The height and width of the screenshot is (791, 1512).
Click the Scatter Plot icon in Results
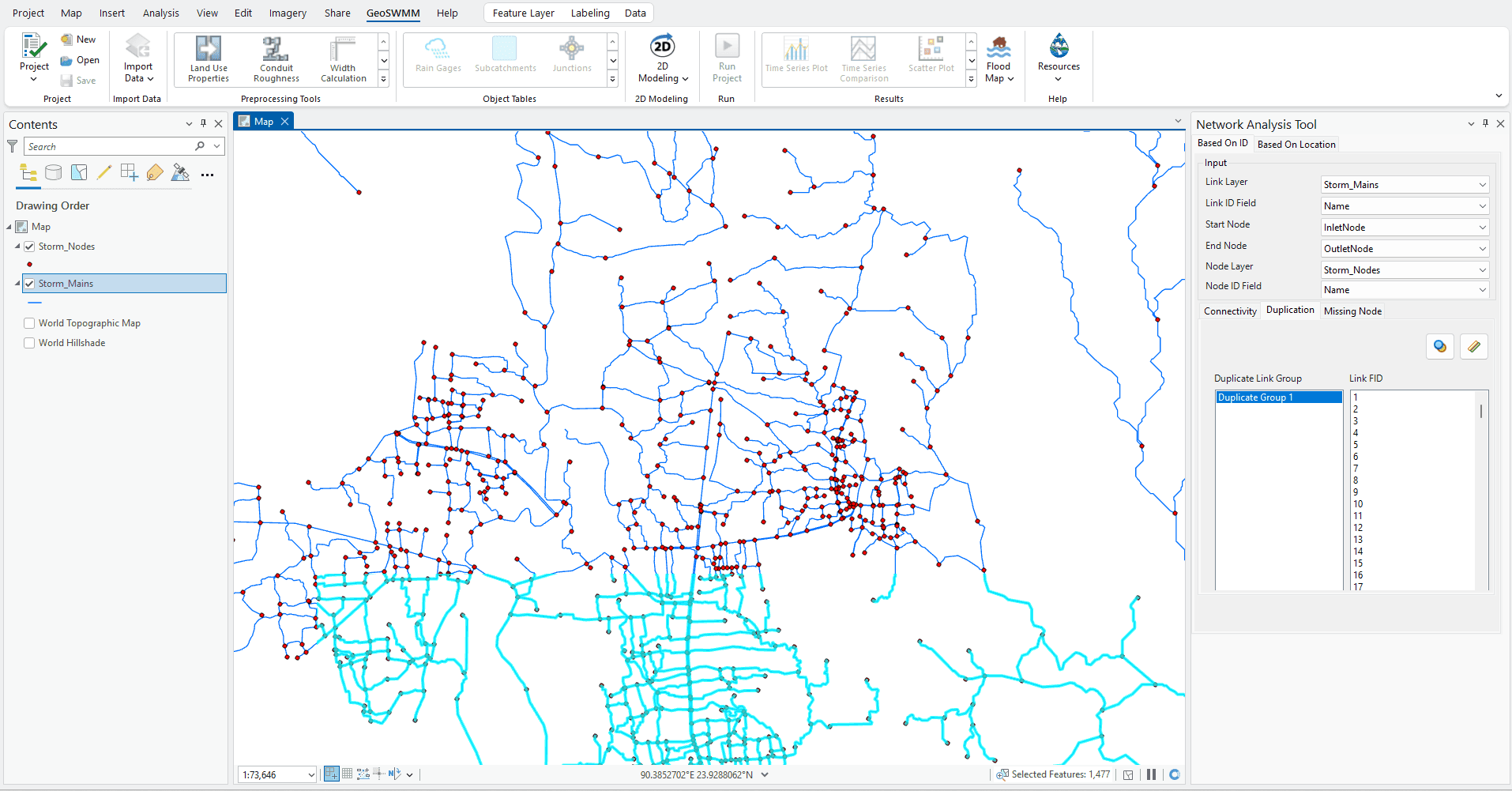[x=931, y=55]
